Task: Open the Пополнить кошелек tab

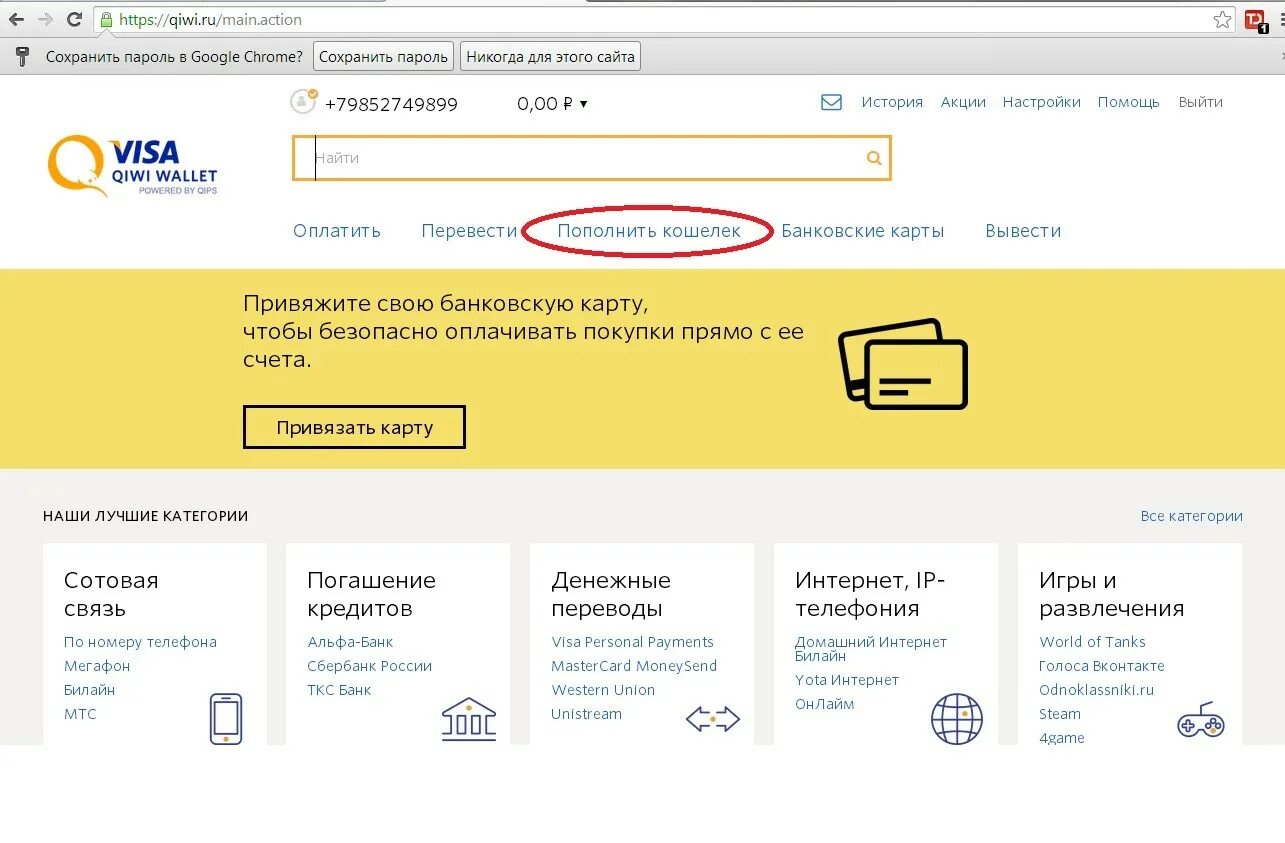Action: click(649, 231)
